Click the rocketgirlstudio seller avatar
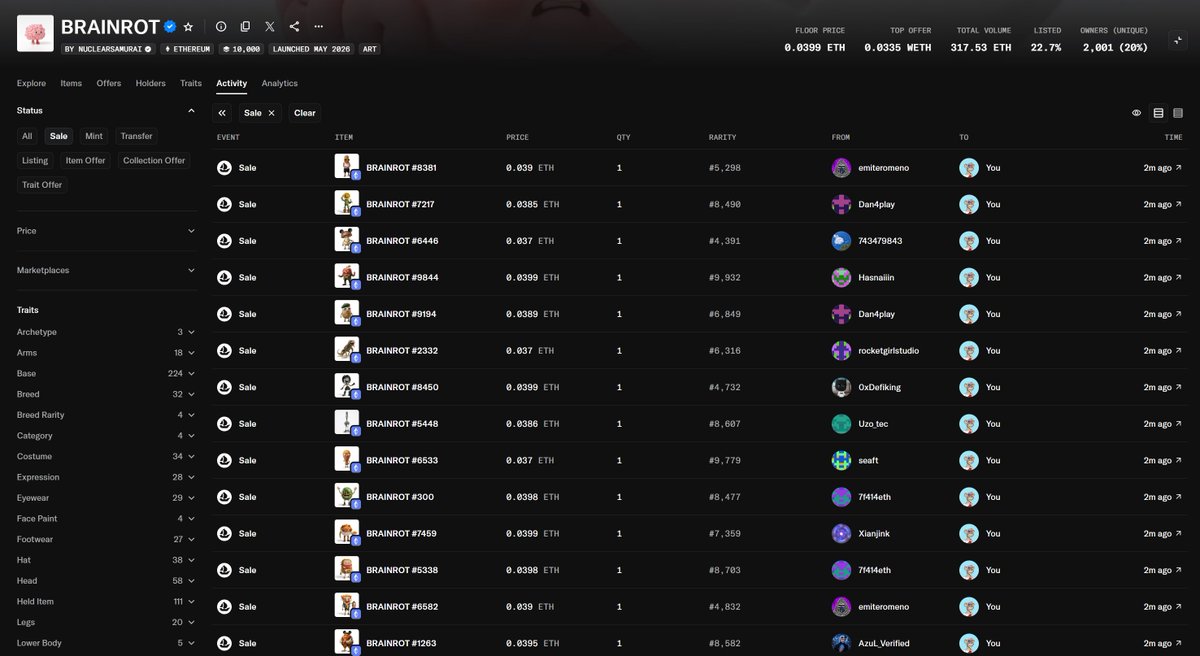The width and height of the screenshot is (1200, 656). pyautogui.click(x=841, y=351)
